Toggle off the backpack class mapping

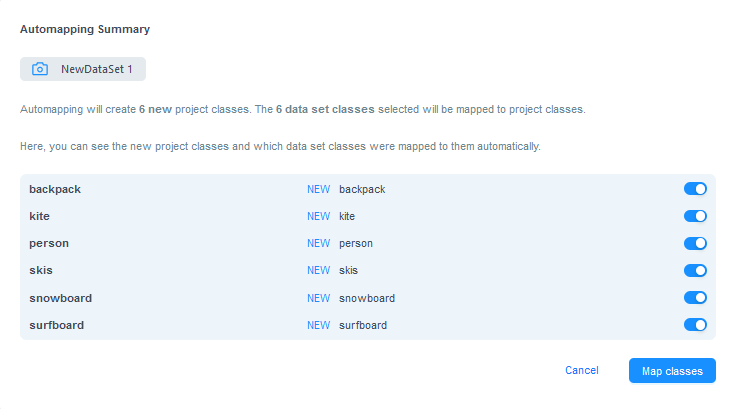click(695, 189)
